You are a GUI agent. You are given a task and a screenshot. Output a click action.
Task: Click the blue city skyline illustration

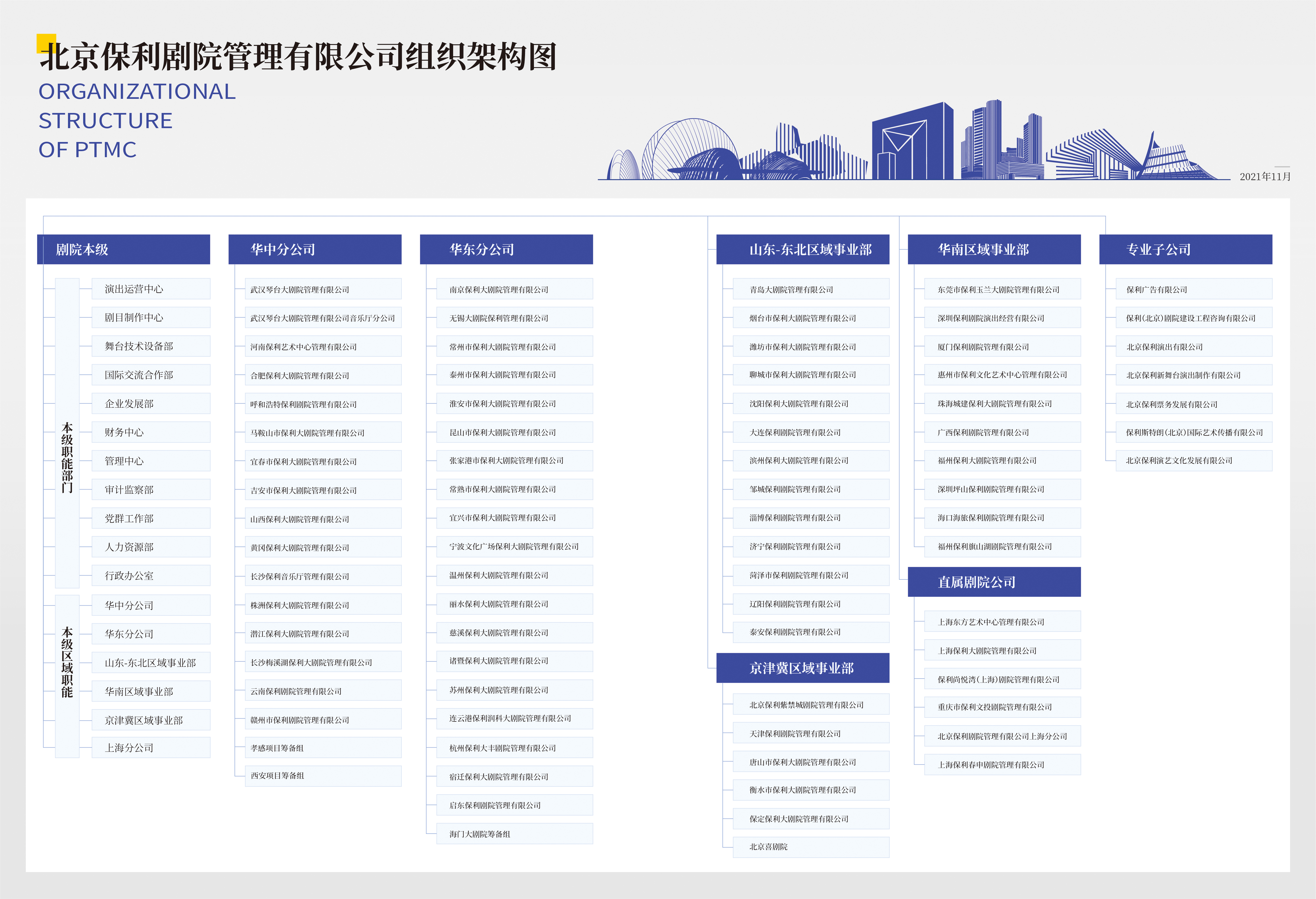click(x=914, y=140)
